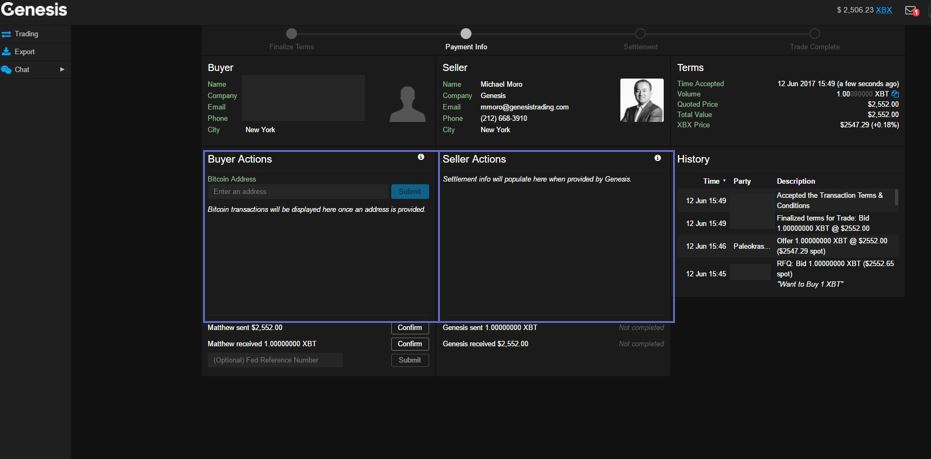Open the mail inbox with one notification

coord(911,11)
